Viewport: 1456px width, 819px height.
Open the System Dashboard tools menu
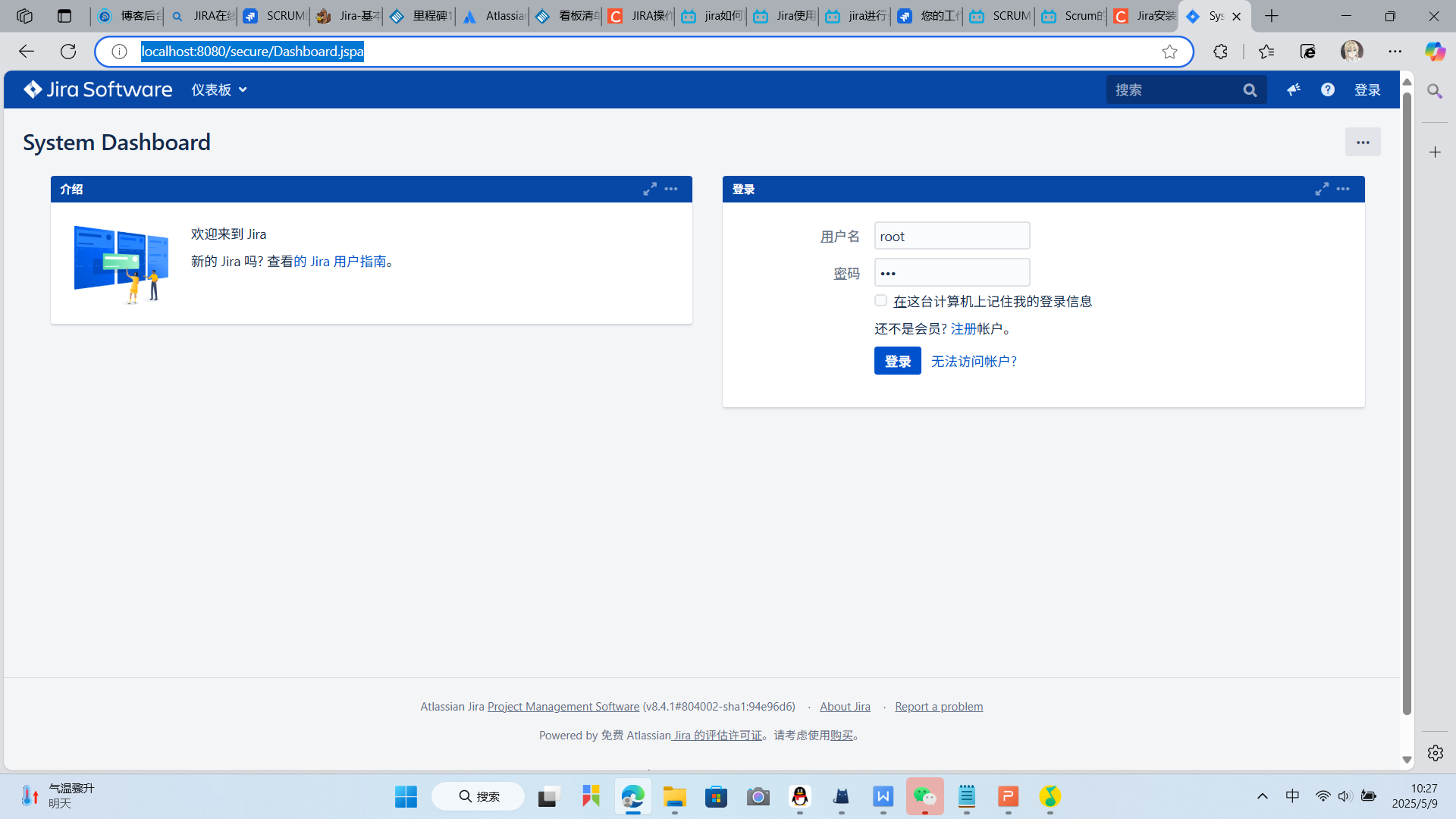[x=1363, y=142]
